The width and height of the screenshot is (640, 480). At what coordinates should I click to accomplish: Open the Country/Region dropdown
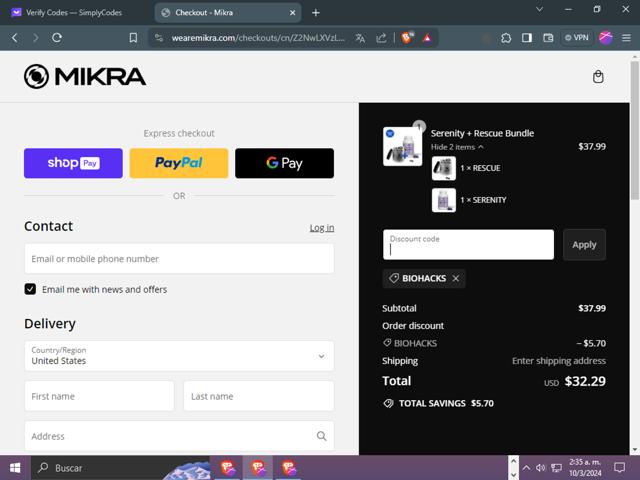(179, 356)
